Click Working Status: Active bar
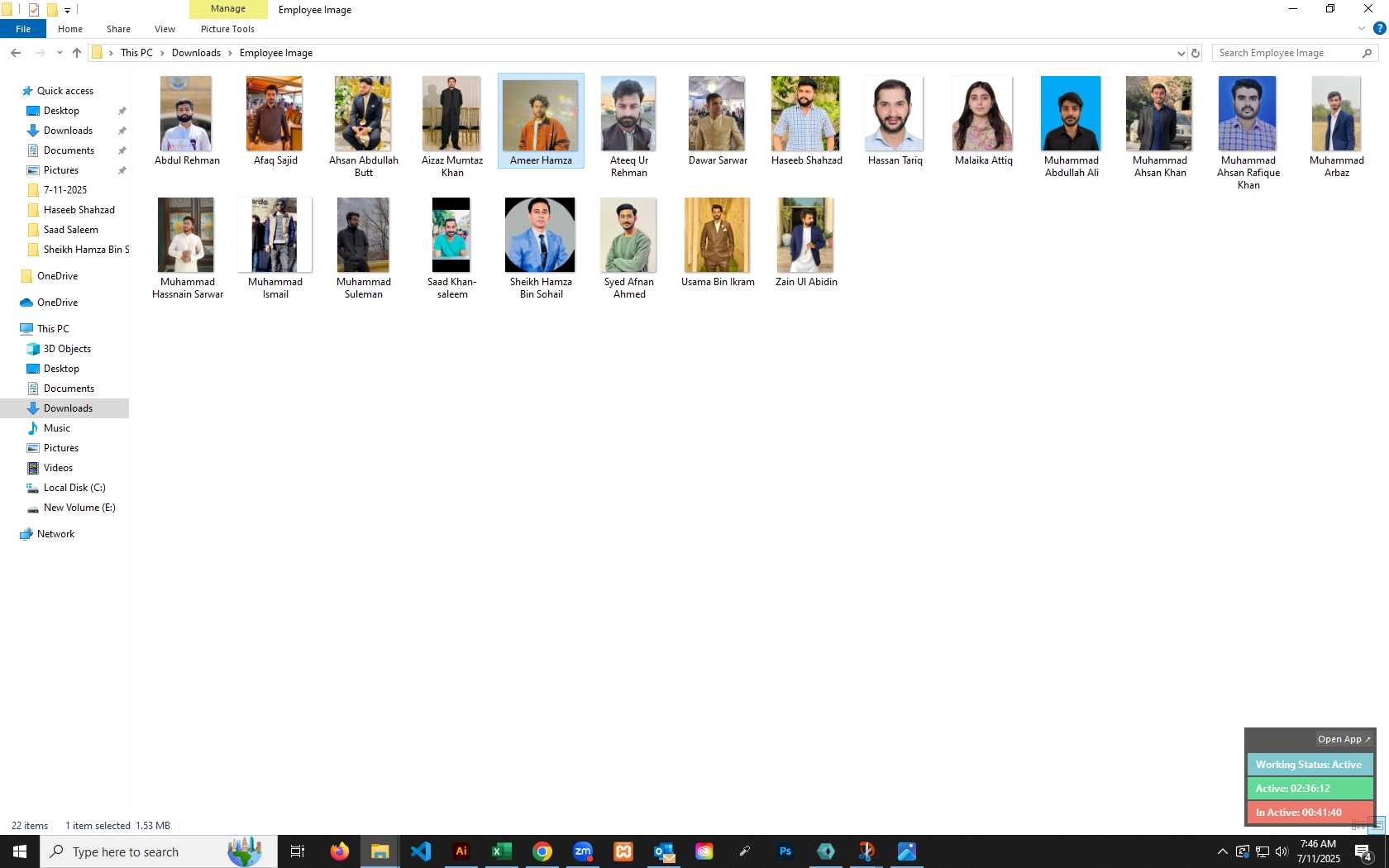 [x=1310, y=765]
